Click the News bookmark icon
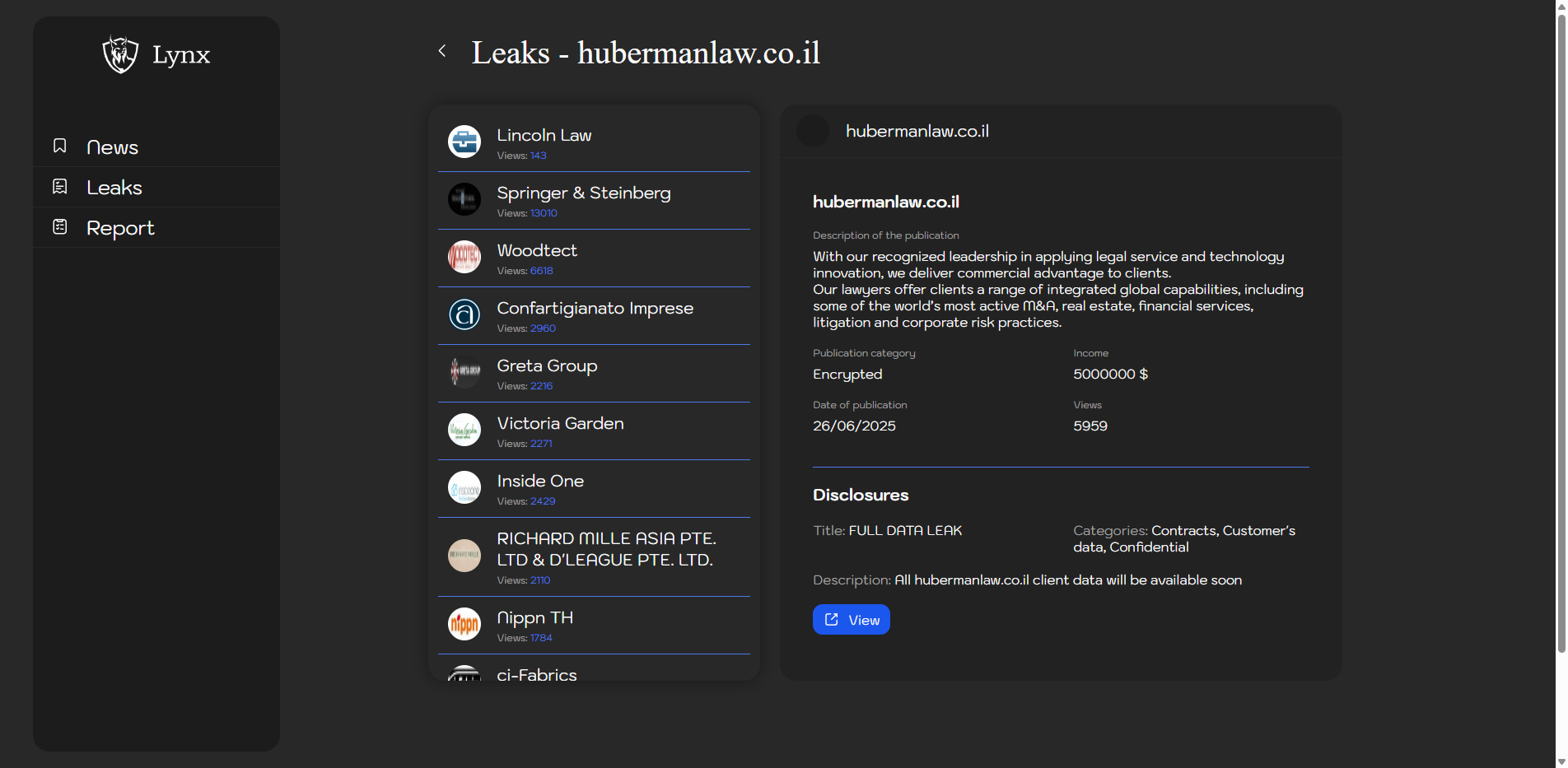The image size is (1568, 768). pyautogui.click(x=60, y=146)
